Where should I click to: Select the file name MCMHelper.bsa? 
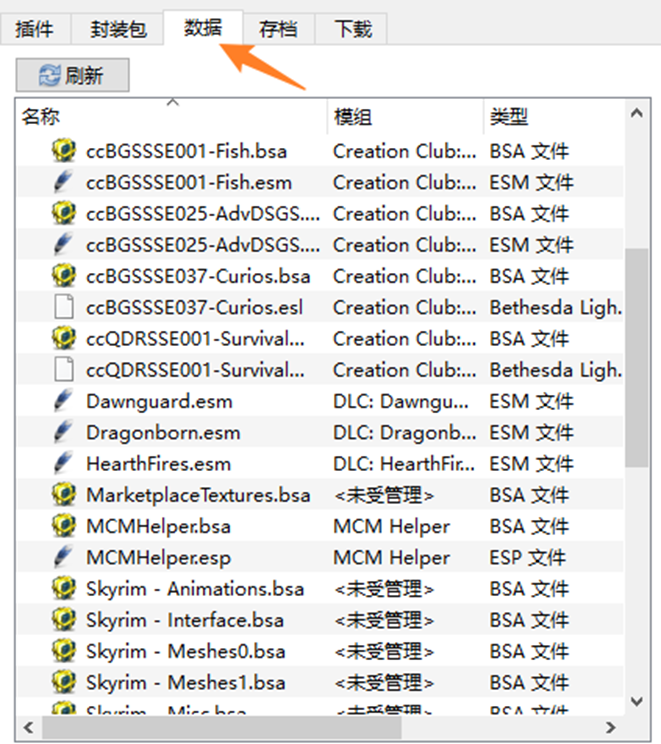click(158, 527)
